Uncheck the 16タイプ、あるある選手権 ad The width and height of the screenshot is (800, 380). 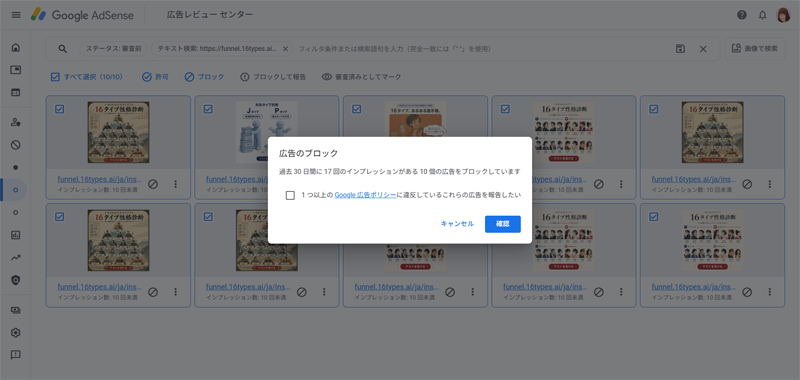tap(357, 109)
